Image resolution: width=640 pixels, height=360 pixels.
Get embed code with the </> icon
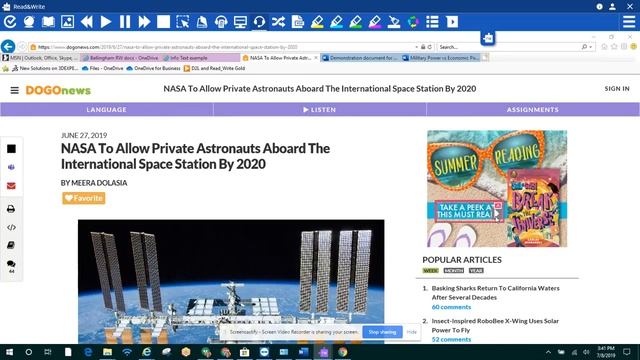(11, 227)
